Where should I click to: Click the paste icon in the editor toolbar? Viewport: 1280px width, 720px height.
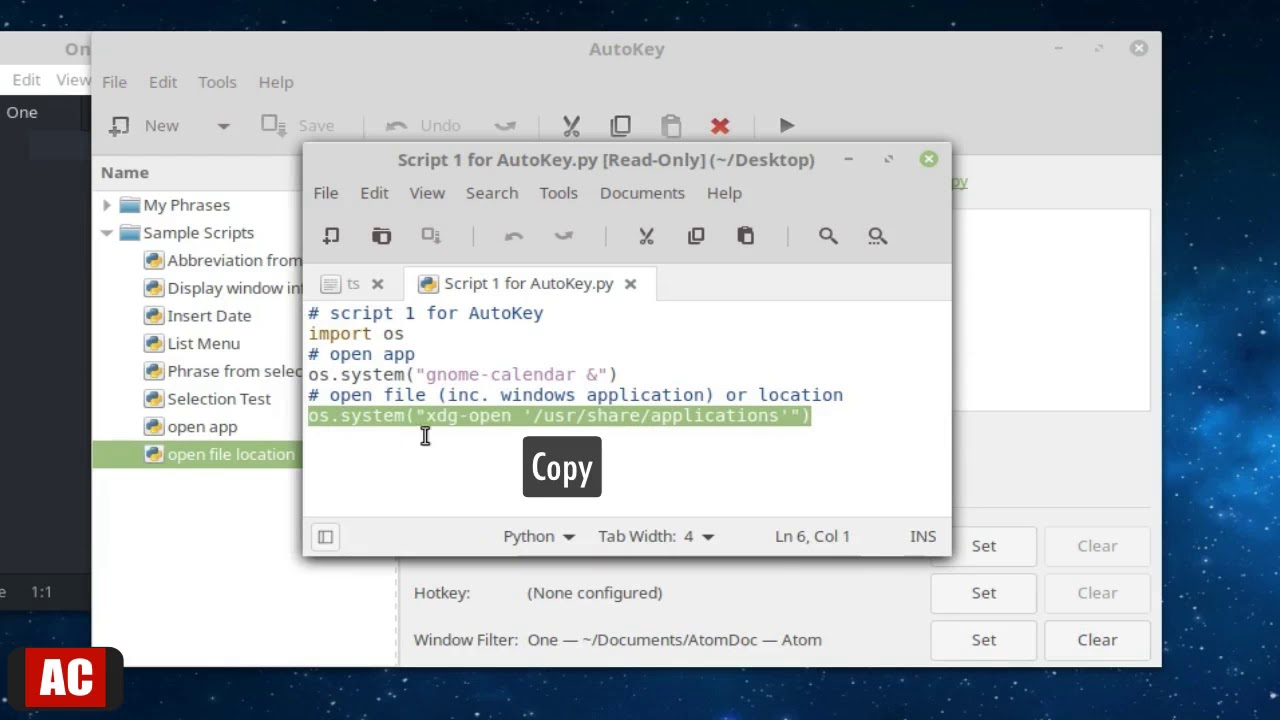(x=746, y=236)
